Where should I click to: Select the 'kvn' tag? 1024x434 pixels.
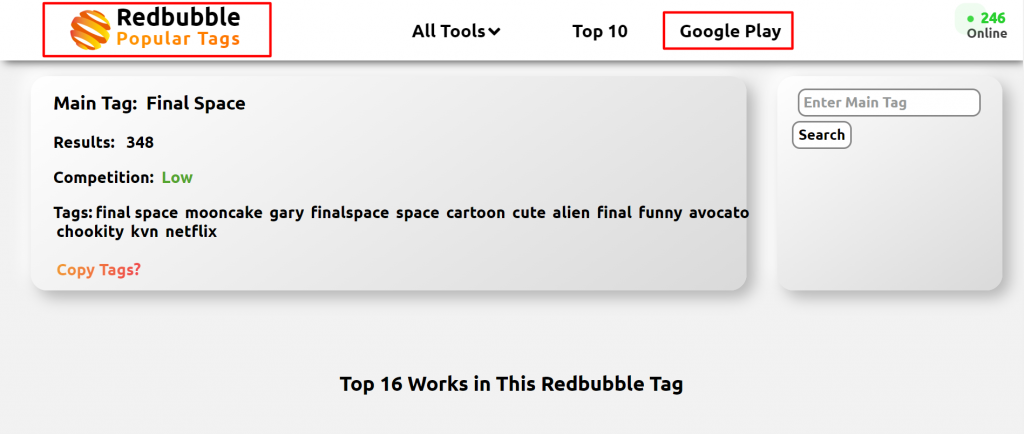coord(144,232)
